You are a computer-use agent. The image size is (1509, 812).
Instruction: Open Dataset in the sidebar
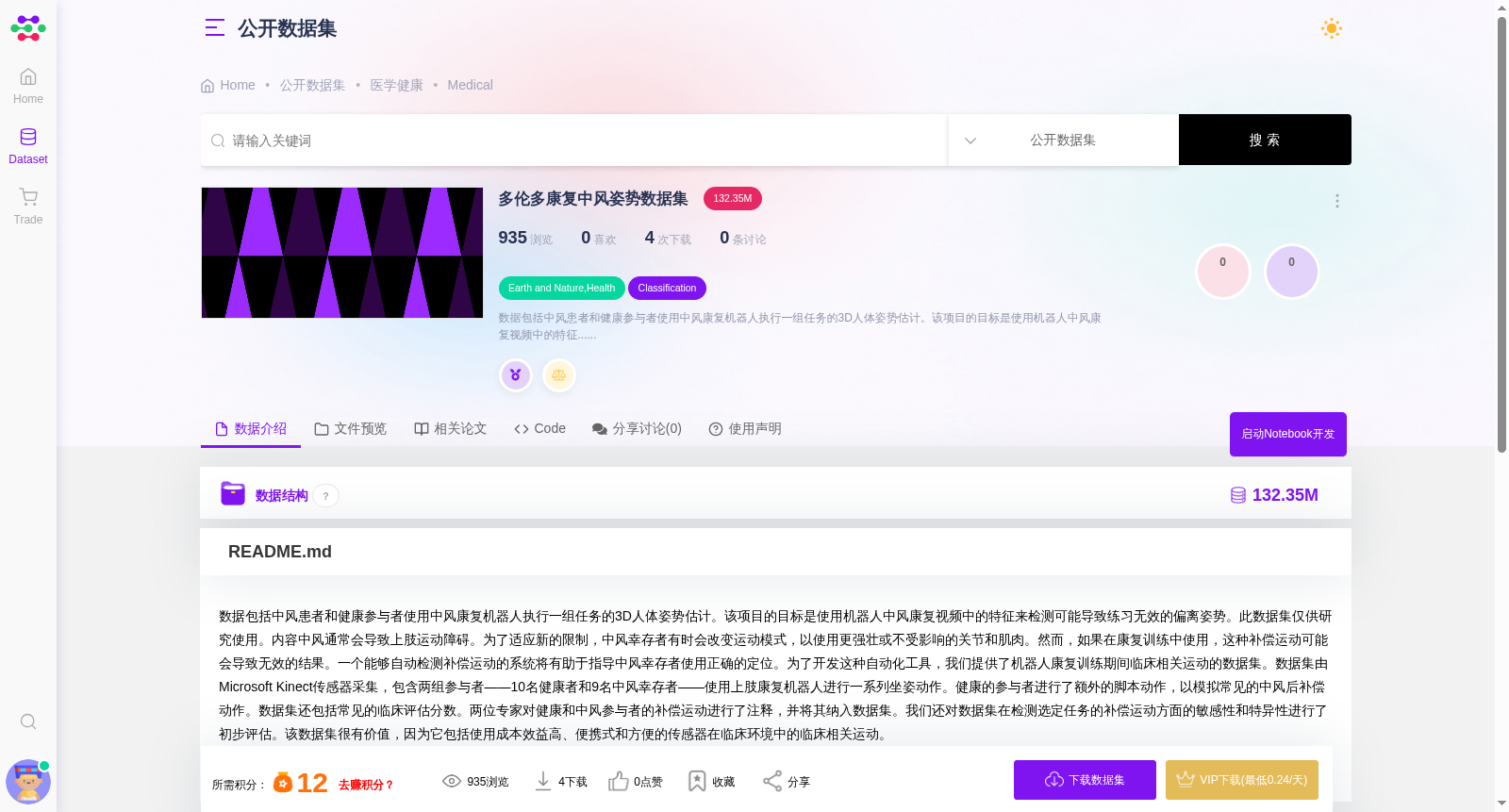28,146
